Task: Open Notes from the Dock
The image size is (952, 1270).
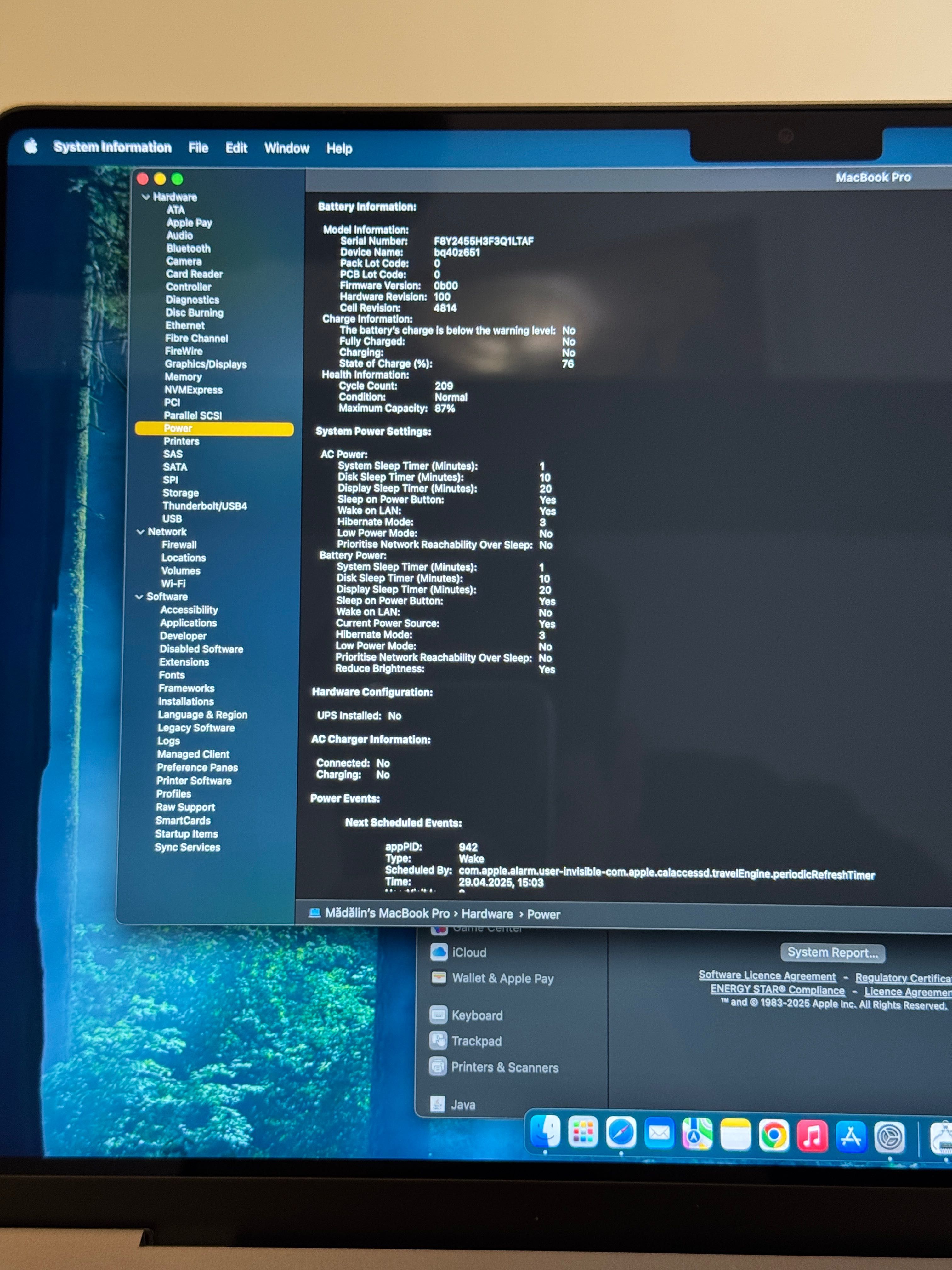Action: coord(735,1135)
